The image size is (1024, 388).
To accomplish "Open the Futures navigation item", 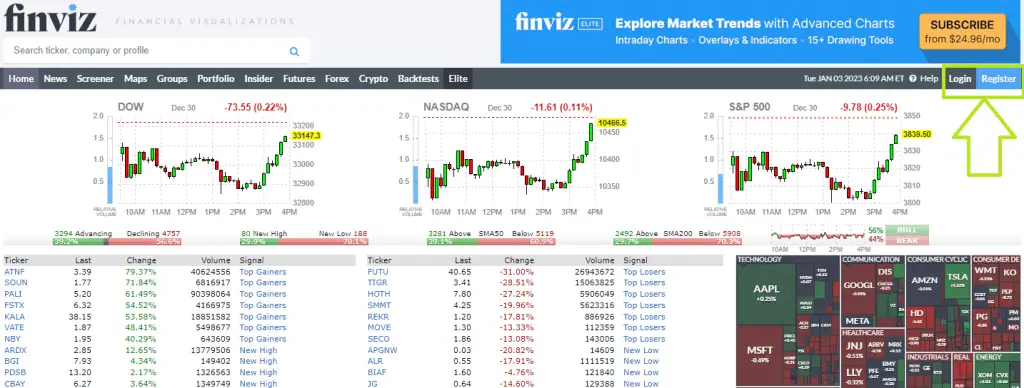I will (299, 78).
